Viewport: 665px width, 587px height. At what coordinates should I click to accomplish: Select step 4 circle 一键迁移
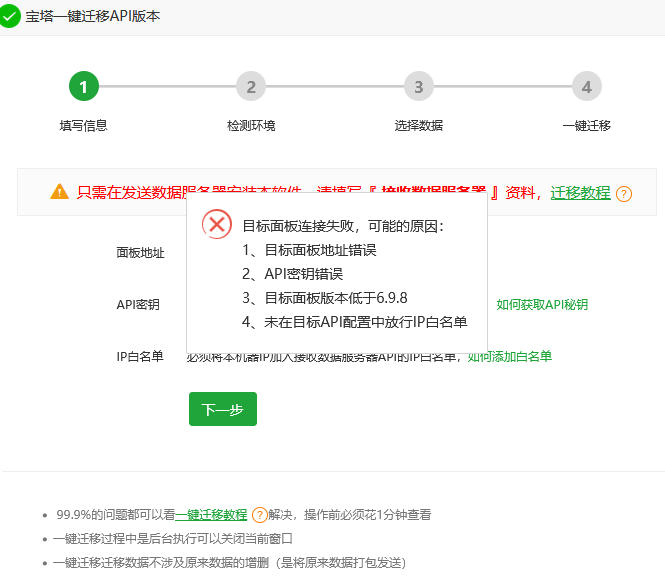pos(587,87)
